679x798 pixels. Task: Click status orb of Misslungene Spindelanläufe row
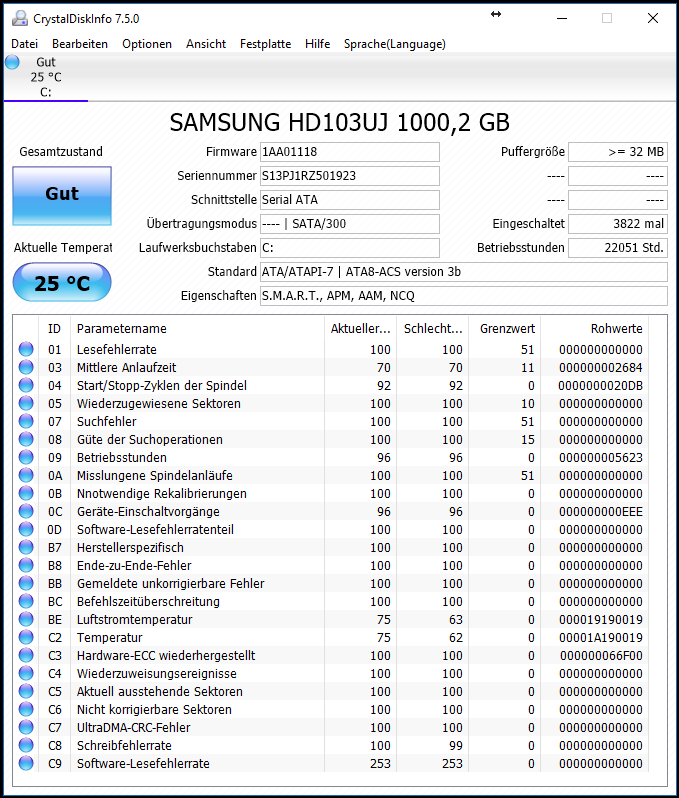click(26, 475)
